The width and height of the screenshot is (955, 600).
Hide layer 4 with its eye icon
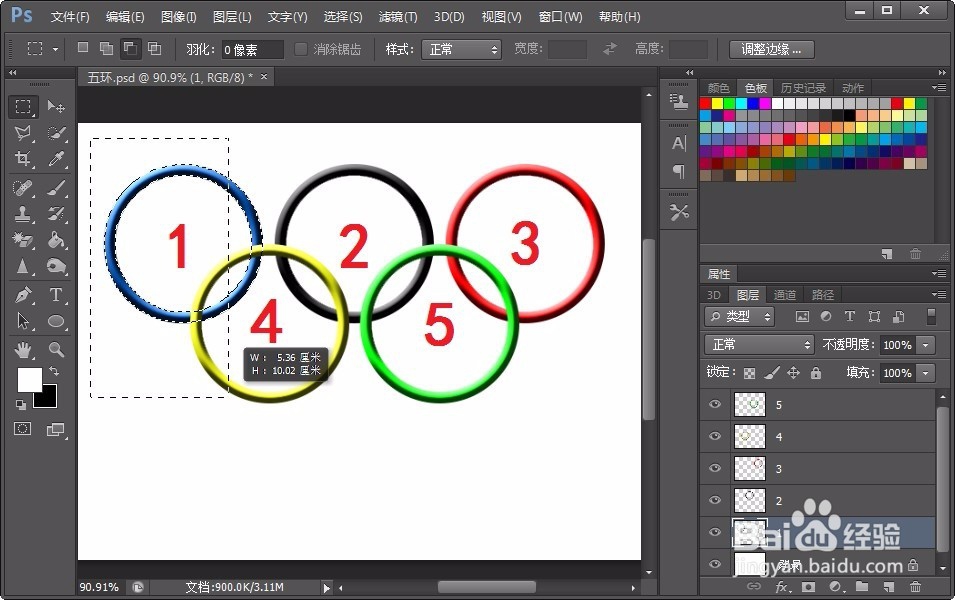(x=715, y=436)
